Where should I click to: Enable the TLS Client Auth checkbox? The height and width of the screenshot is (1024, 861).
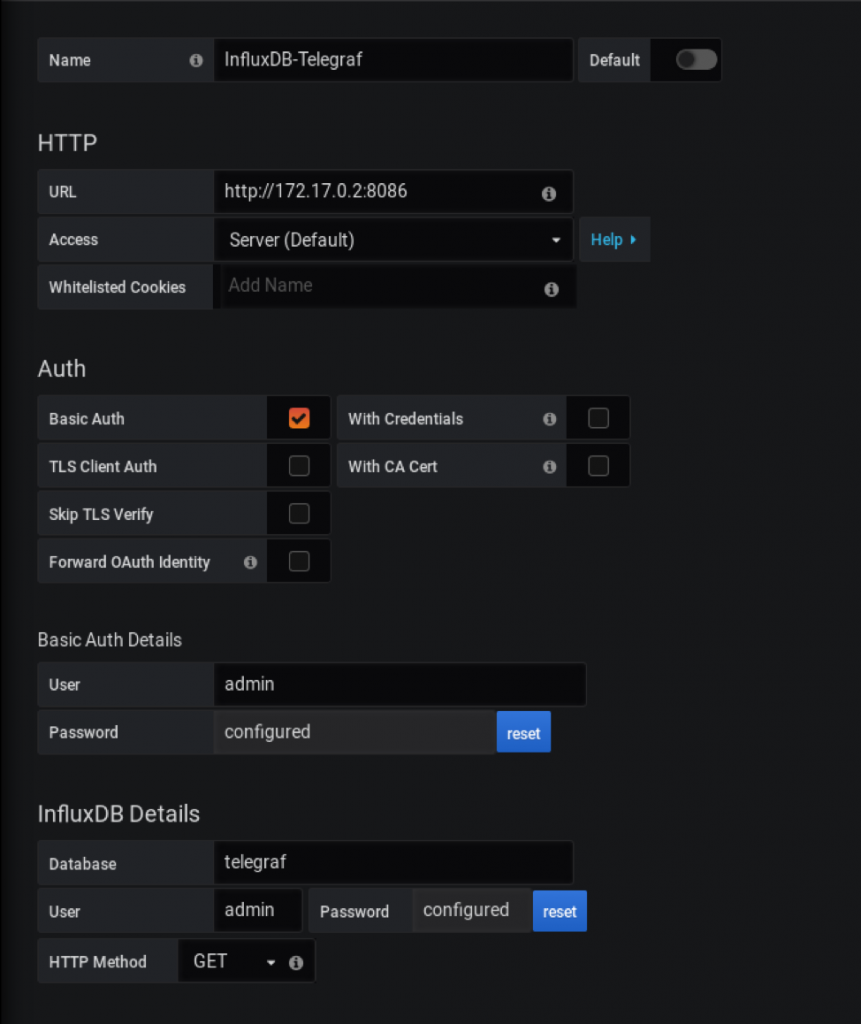pos(299,466)
